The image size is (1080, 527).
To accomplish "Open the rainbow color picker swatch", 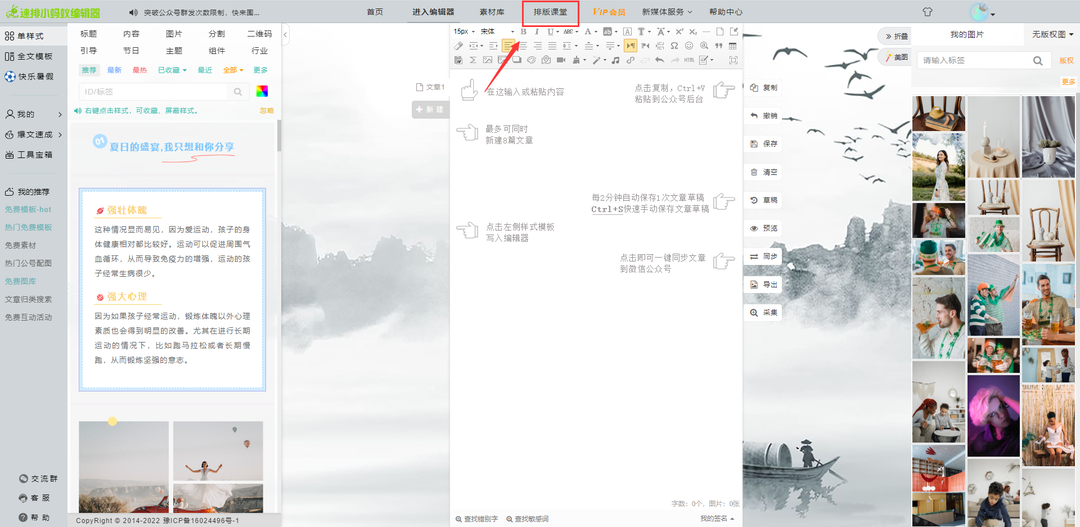I will click(262, 92).
